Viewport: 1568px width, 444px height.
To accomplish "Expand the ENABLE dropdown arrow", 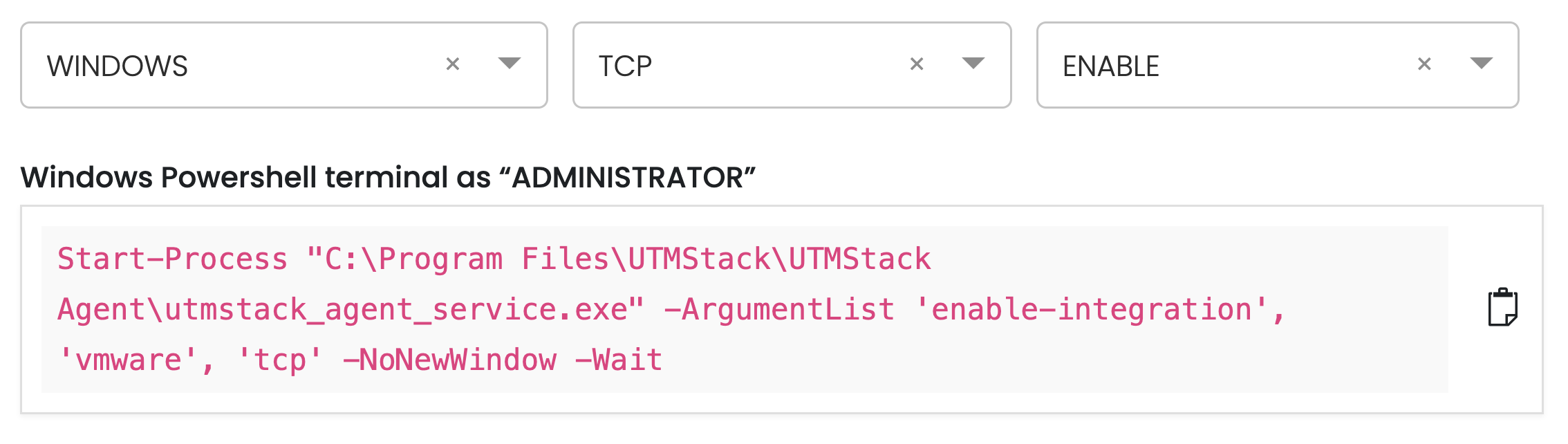I will [1481, 64].
